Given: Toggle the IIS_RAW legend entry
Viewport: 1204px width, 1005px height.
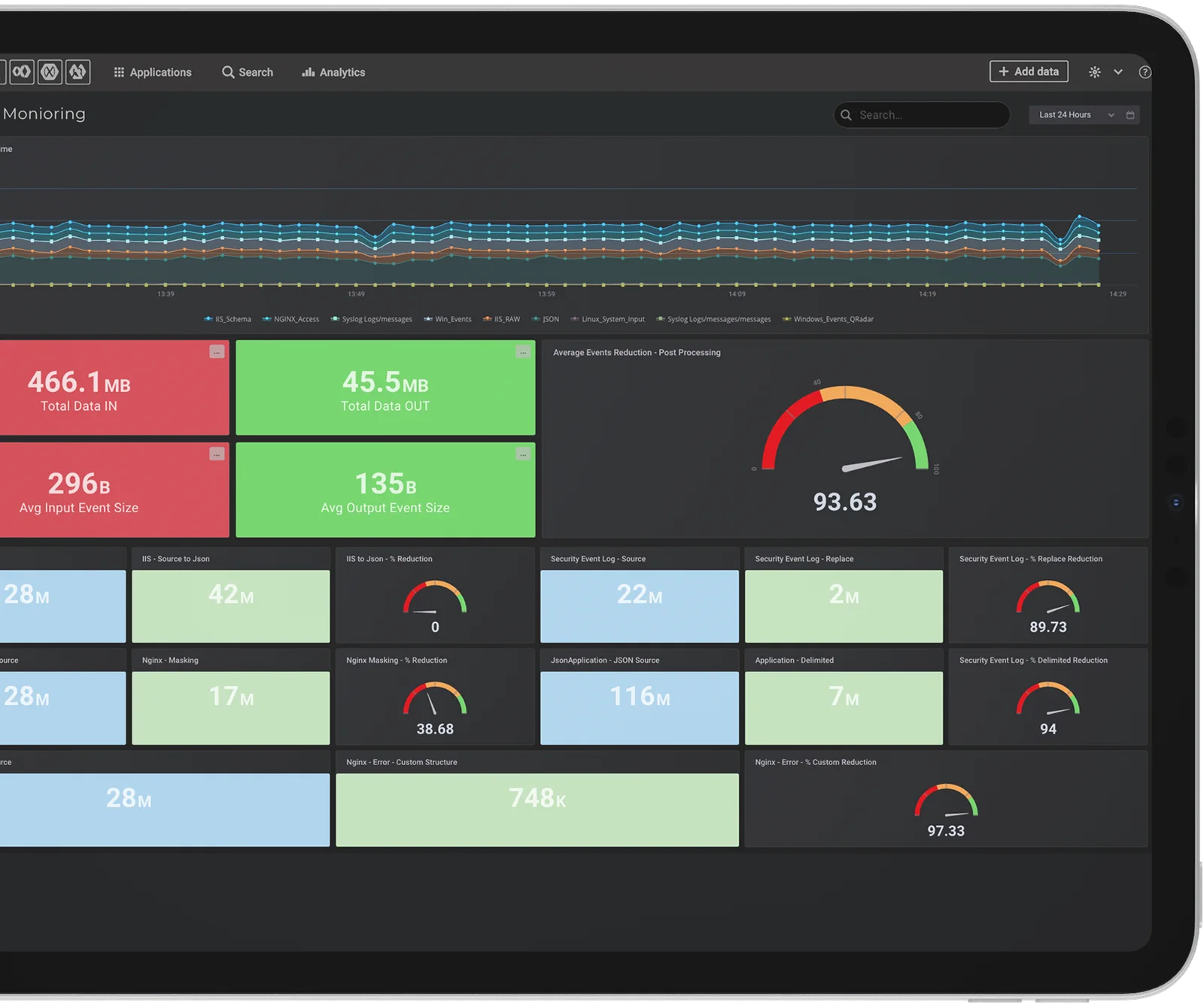Looking at the screenshot, I should (x=501, y=319).
